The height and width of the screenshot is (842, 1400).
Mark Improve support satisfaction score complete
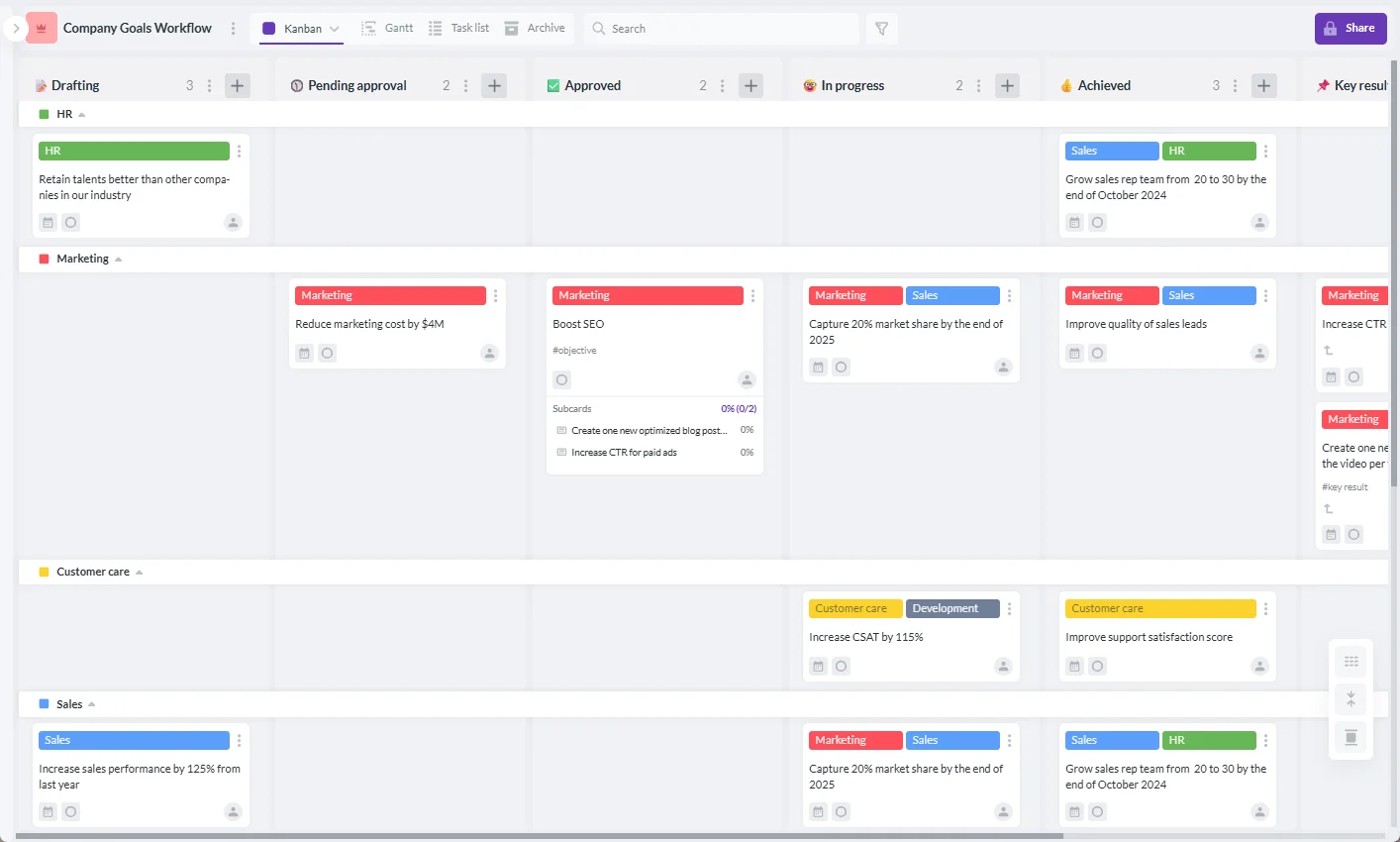tap(1097, 666)
